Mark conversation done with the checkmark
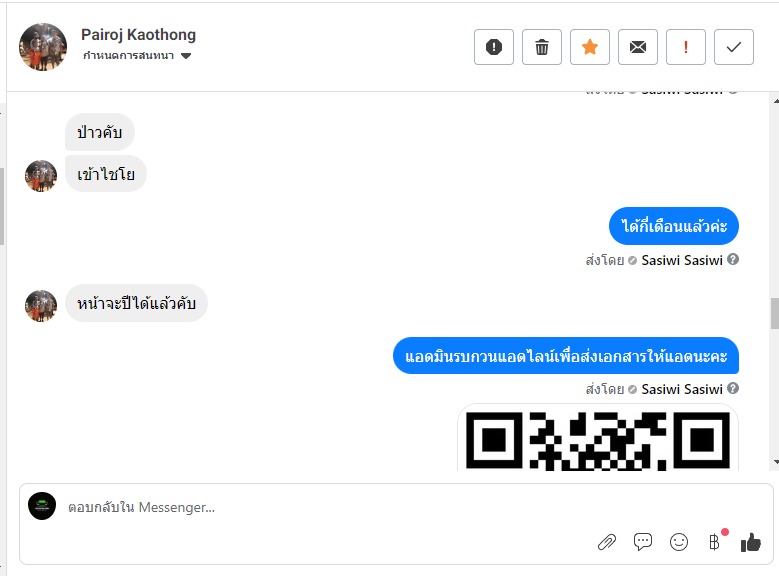779x576 pixels. pyautogui.click(x=734, y=47)
